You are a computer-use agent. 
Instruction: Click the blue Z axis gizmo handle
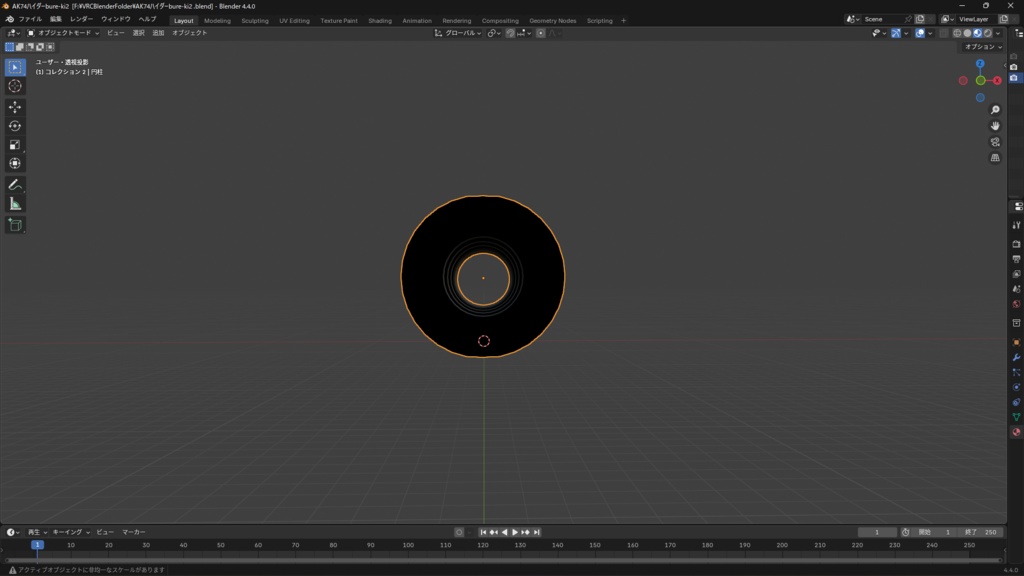(980, 63)
